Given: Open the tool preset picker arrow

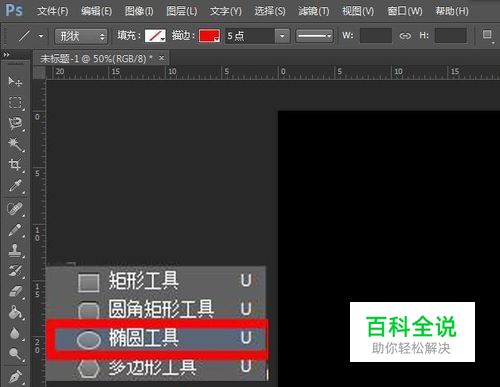Looking at the screenshot, I should click(41, 36).
